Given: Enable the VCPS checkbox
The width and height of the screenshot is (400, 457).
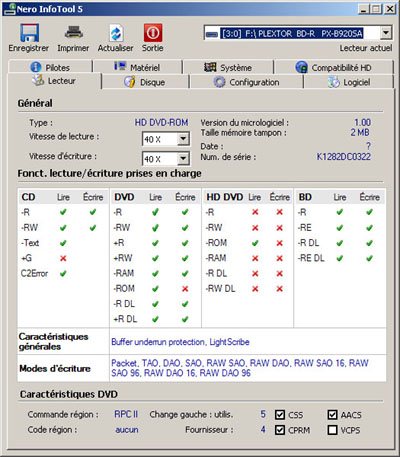Looking at the screenshot, I should [332, 430].
